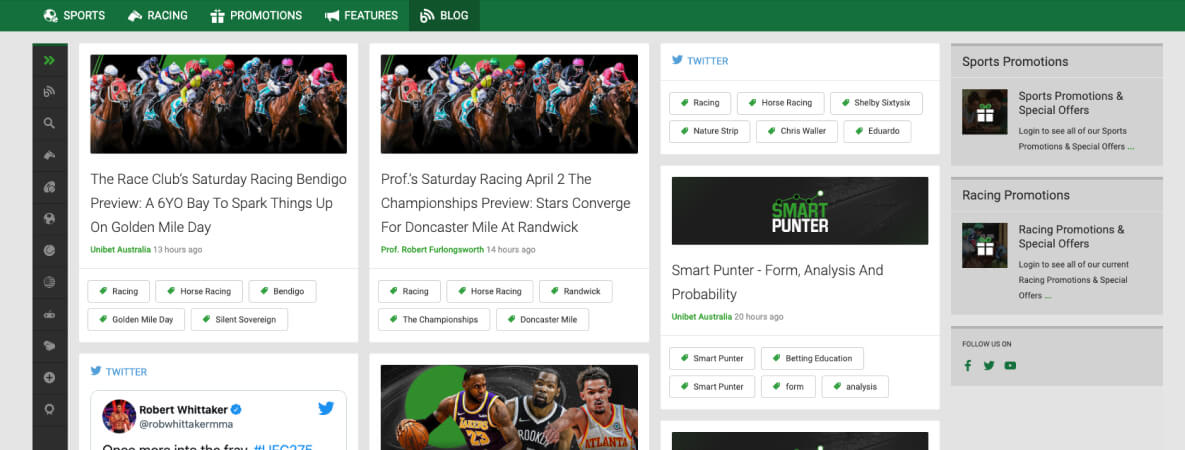Click the Sports Promotions panel heading
This screenshot has width=1185, height=450.
point(1015,62)
